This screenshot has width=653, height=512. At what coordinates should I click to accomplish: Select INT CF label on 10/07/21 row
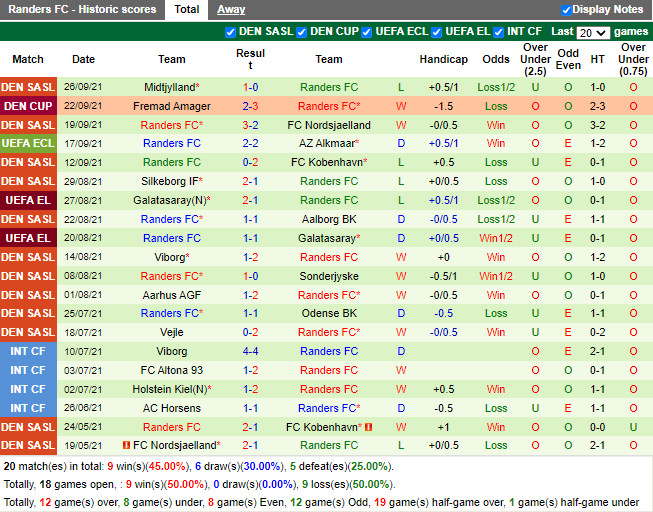[x=28, y=351]
